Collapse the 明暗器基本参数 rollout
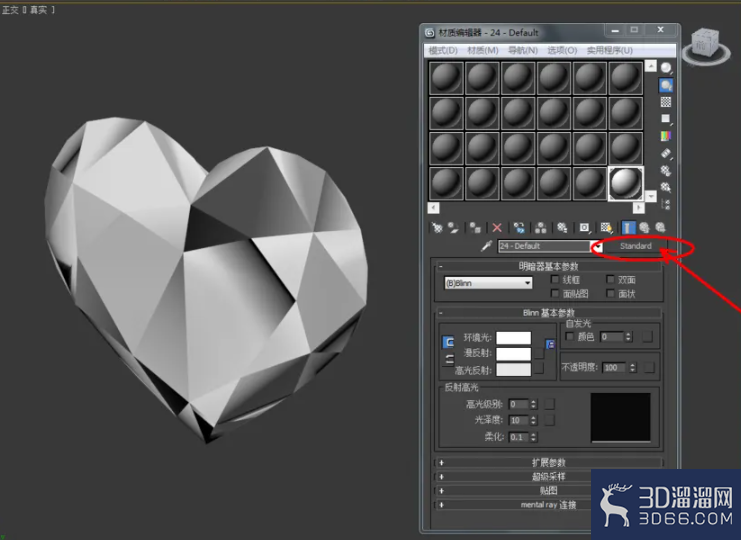The width and height of the screenshot is (741, 540). [x=548, y=266]
